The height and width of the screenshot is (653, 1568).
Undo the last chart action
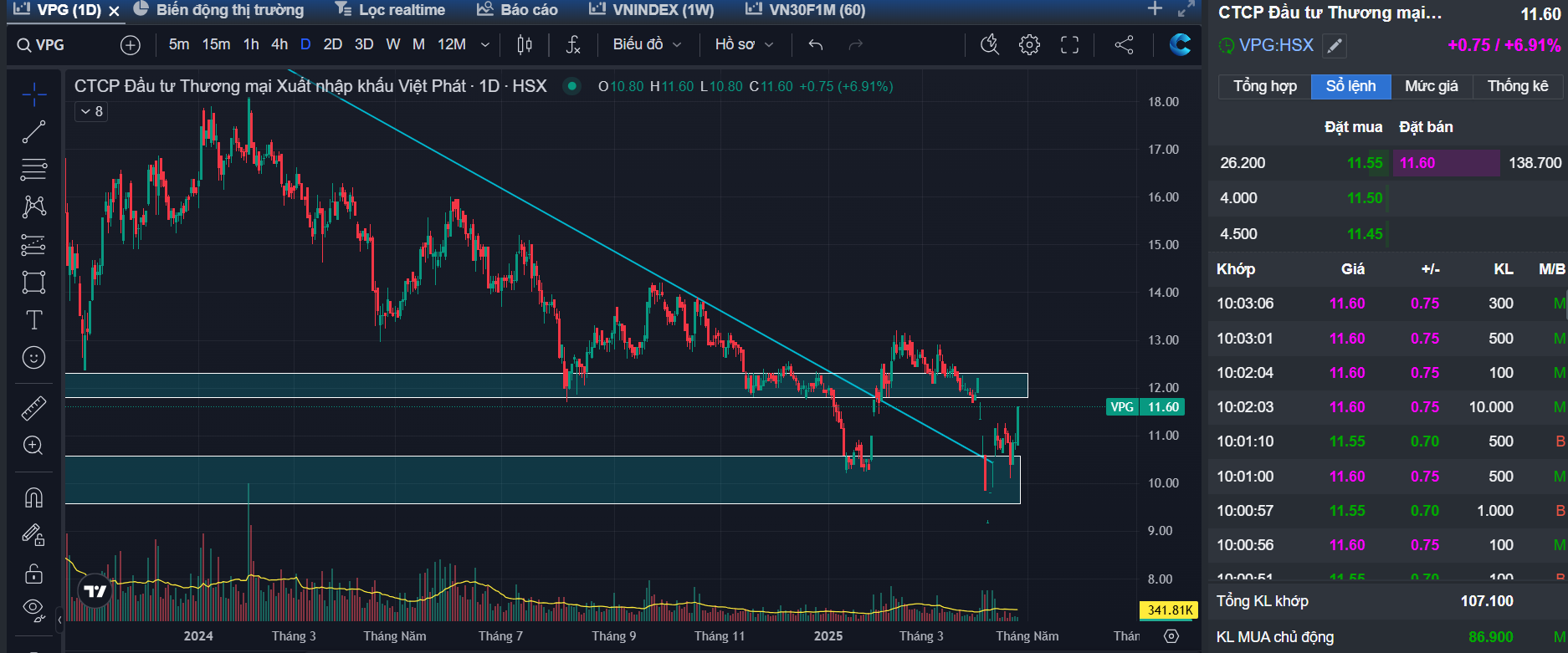point(816,45)
